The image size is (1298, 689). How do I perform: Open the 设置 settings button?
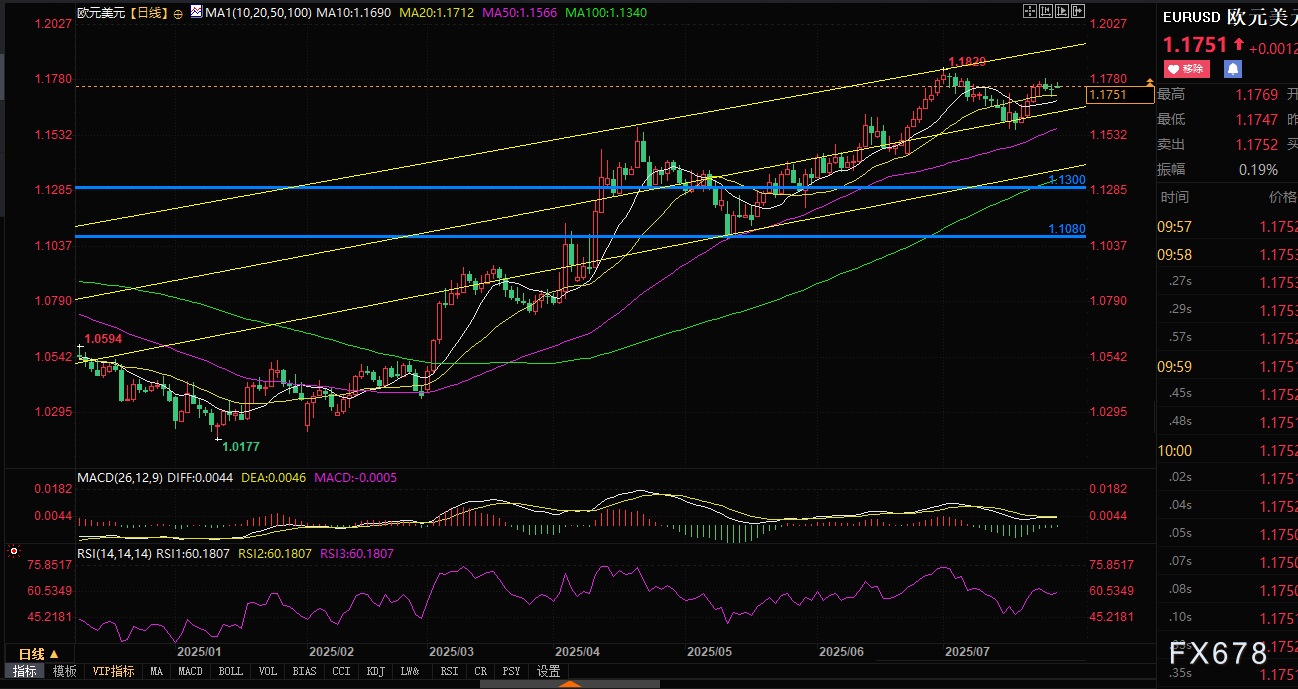pos(548,671)
